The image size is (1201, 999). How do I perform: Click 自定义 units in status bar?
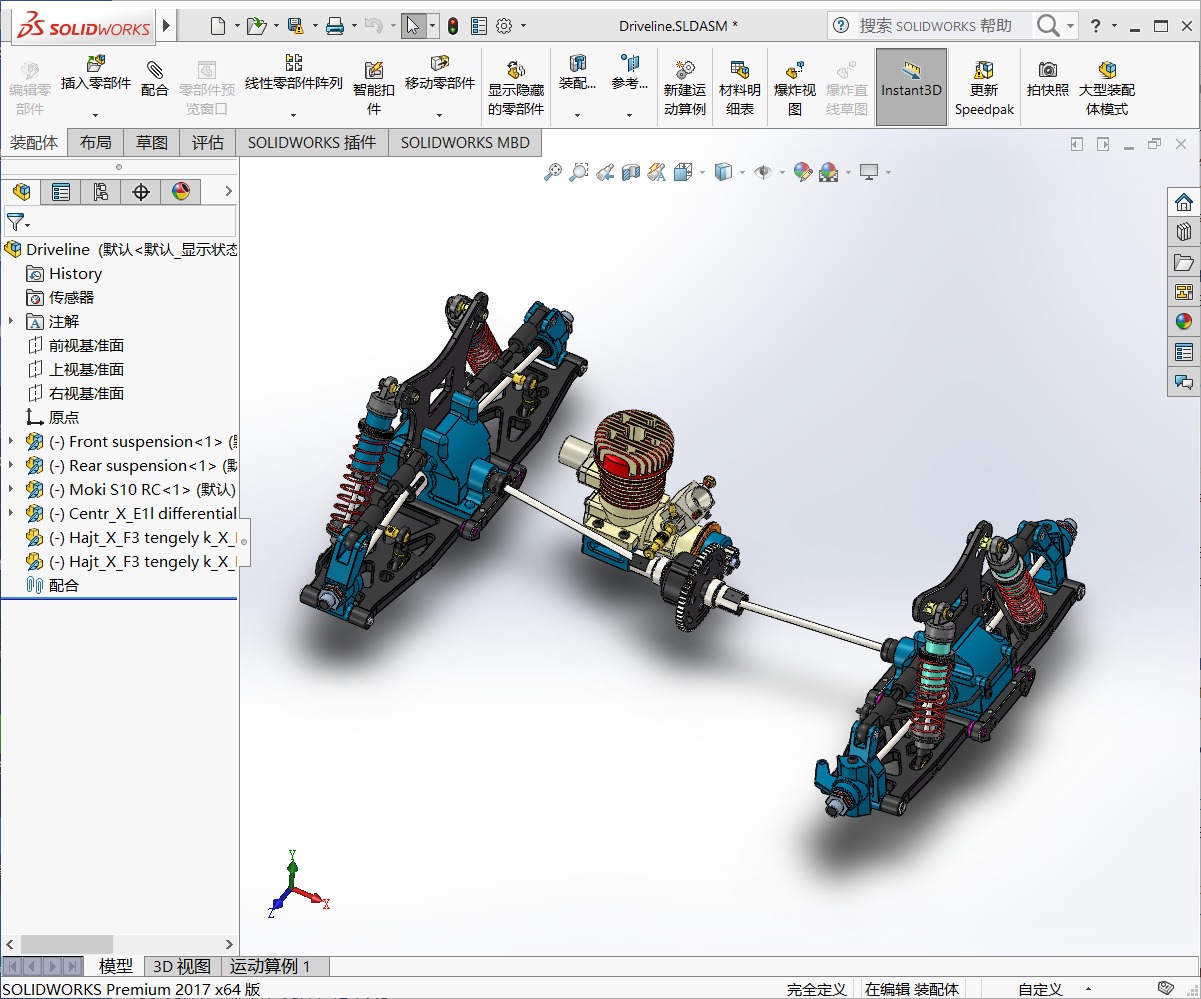pyautogui.click(x=1040, y=989)
